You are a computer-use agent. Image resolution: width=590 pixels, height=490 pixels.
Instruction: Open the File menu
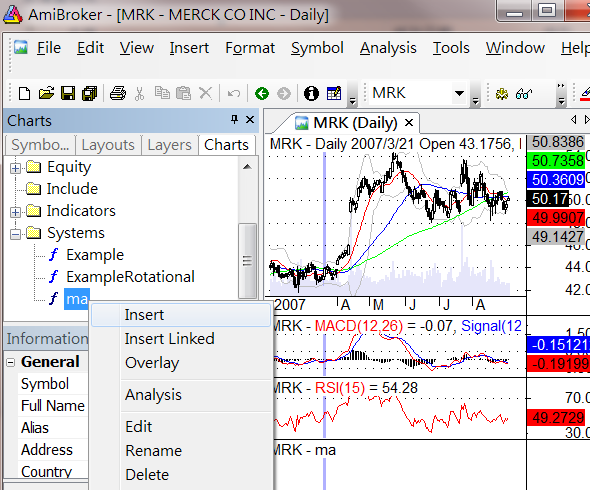point(49,48)
